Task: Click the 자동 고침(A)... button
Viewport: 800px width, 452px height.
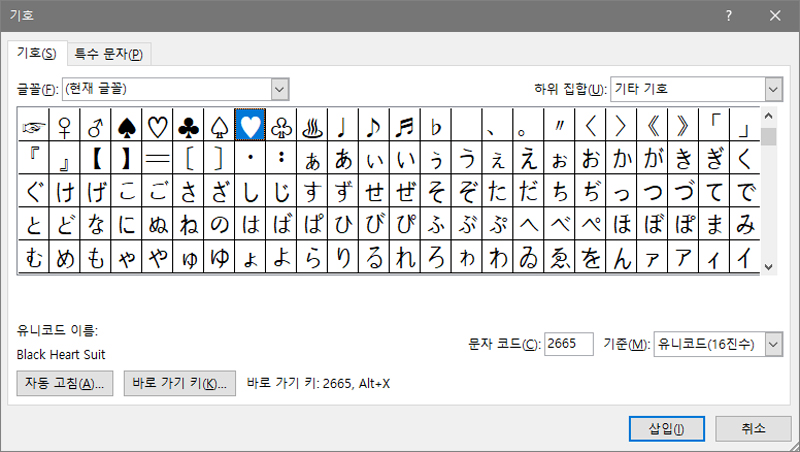Action: [x=65, y=383]
